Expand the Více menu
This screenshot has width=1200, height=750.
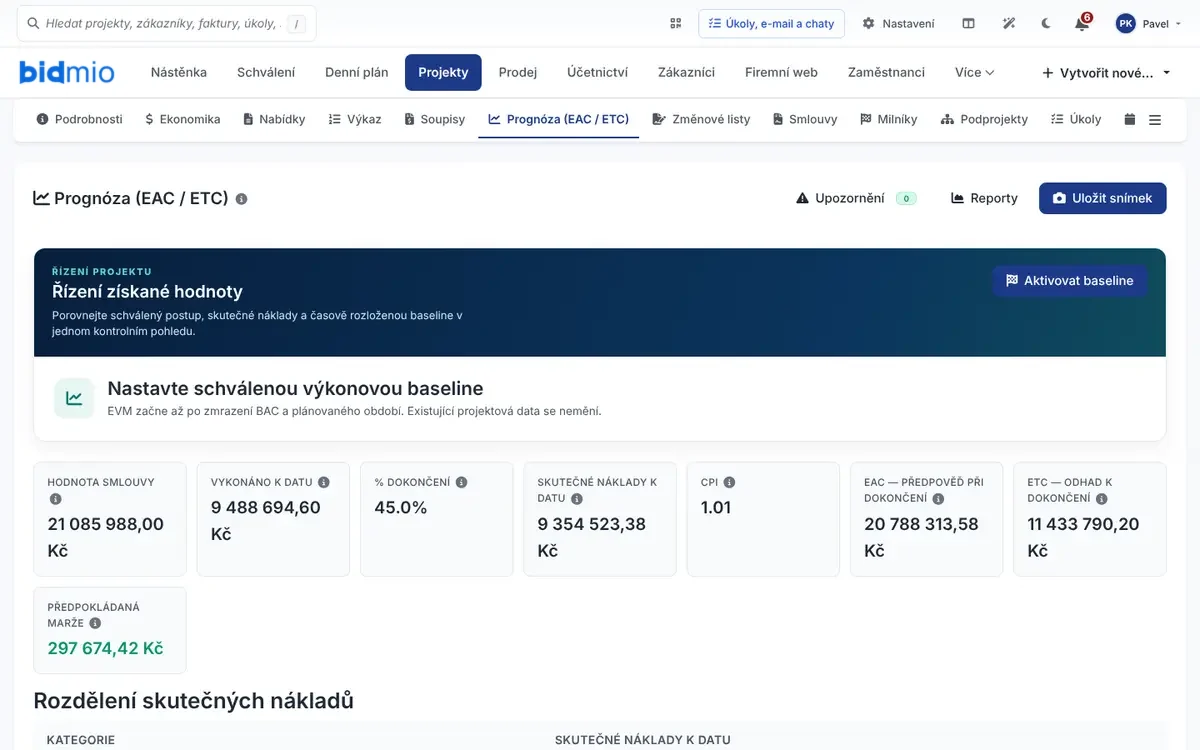[x=975, y=72]
